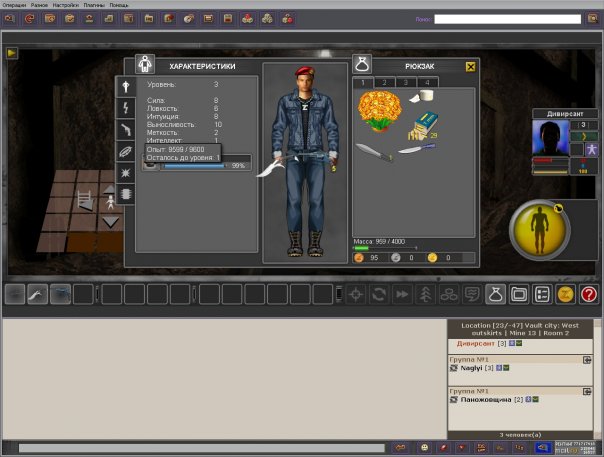Image resolution: width=604 pixels, height=457 pixels.
Task: Open the Настройки menu
Action: [65, 5]
